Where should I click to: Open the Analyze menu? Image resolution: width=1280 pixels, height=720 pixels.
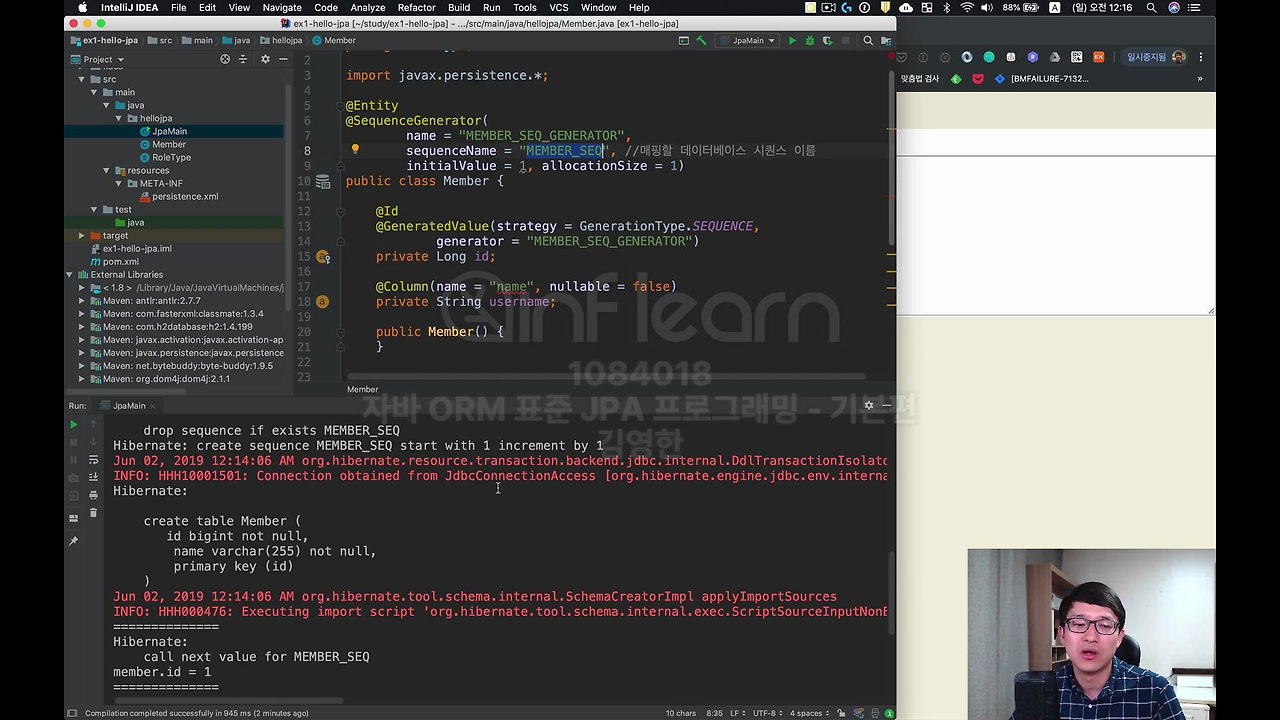coord(368,7)
